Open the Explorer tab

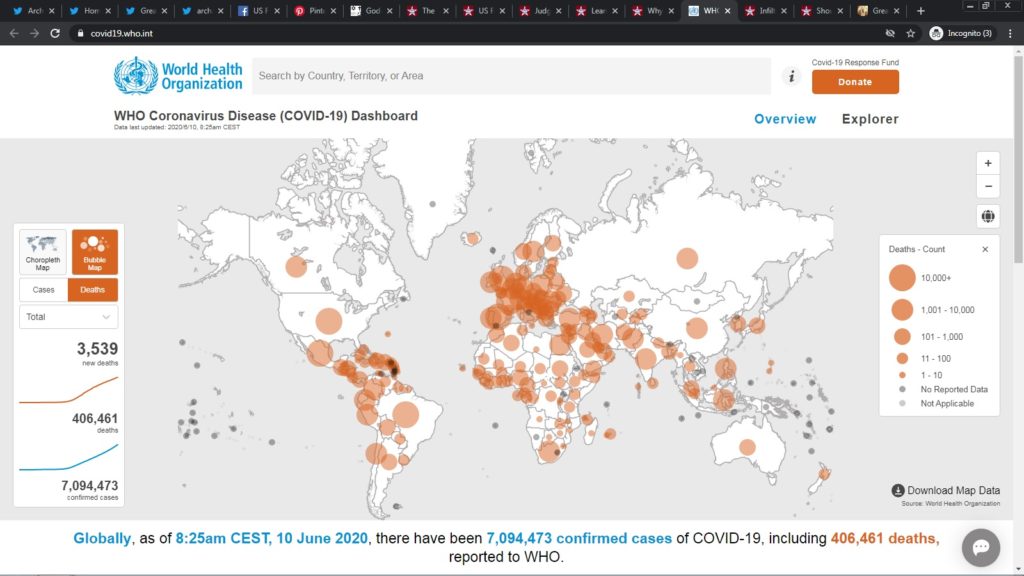870,119
